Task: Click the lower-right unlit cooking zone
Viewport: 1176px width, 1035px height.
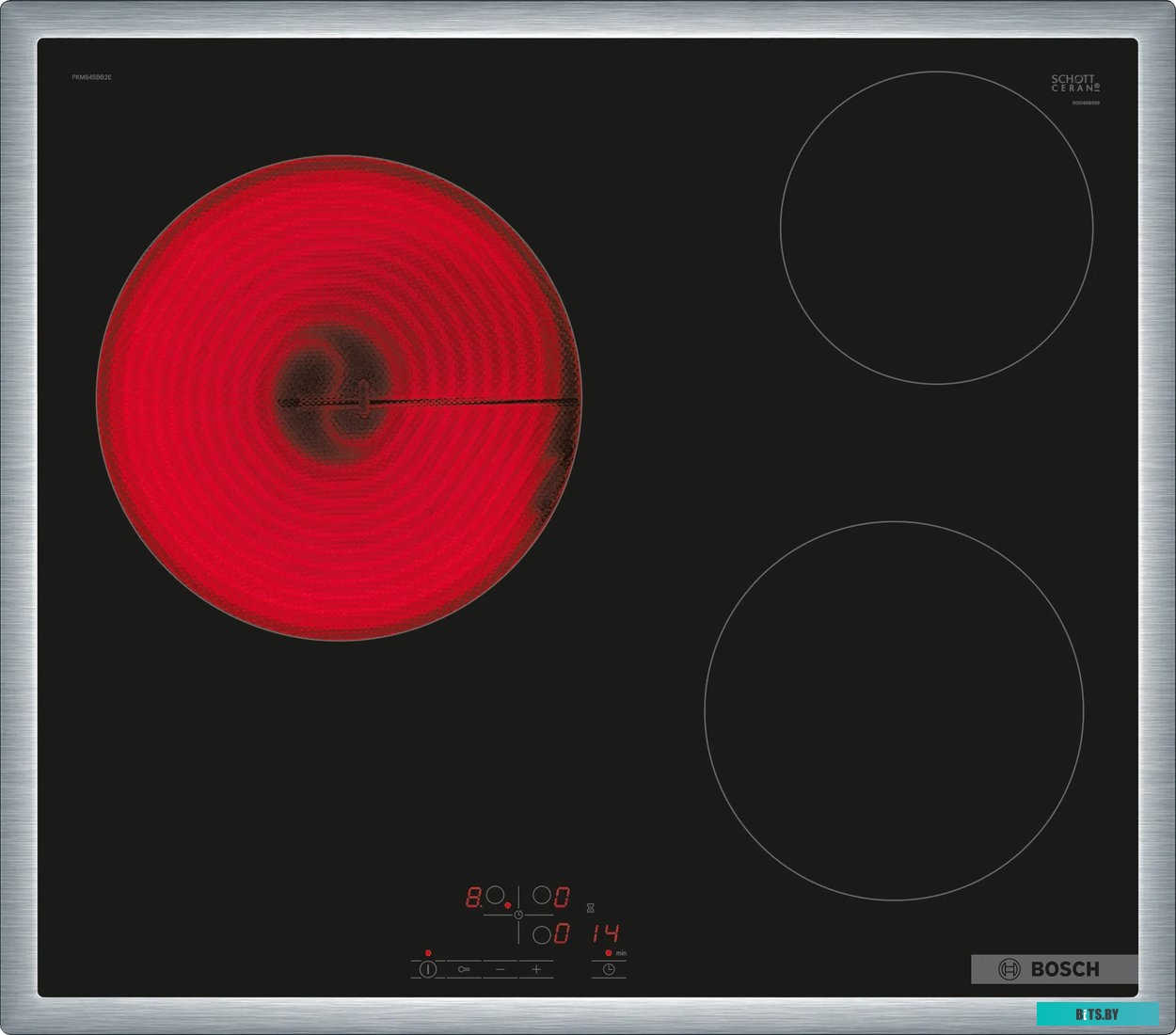Action: (894, 710)
